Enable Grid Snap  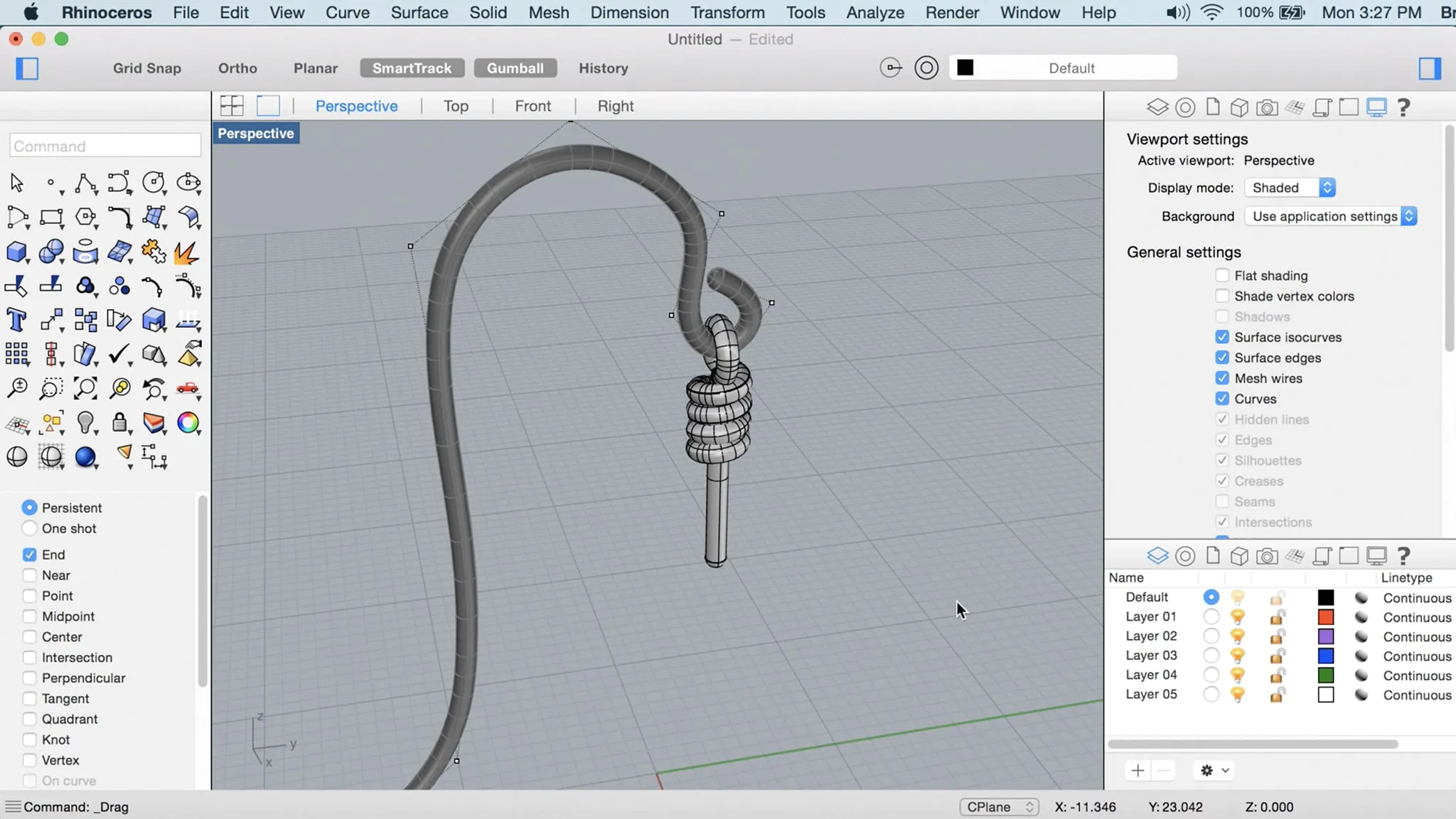(146, 68)
